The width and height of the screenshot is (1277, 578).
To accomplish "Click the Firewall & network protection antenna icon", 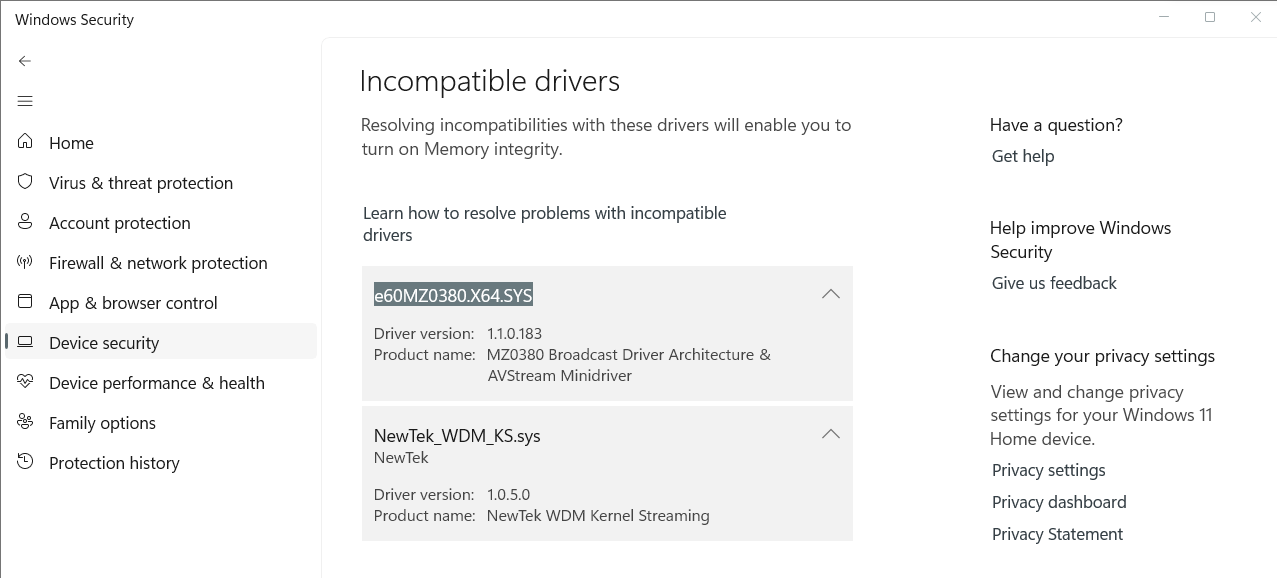I will [x=25, y=262].
